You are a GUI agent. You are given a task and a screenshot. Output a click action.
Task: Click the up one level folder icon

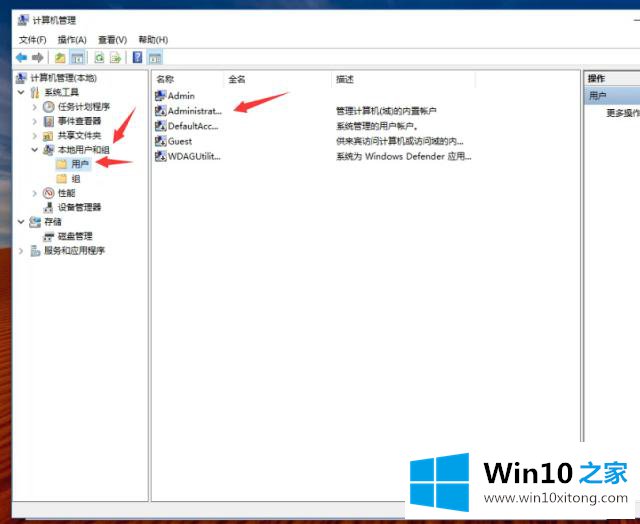click(60, 58)
